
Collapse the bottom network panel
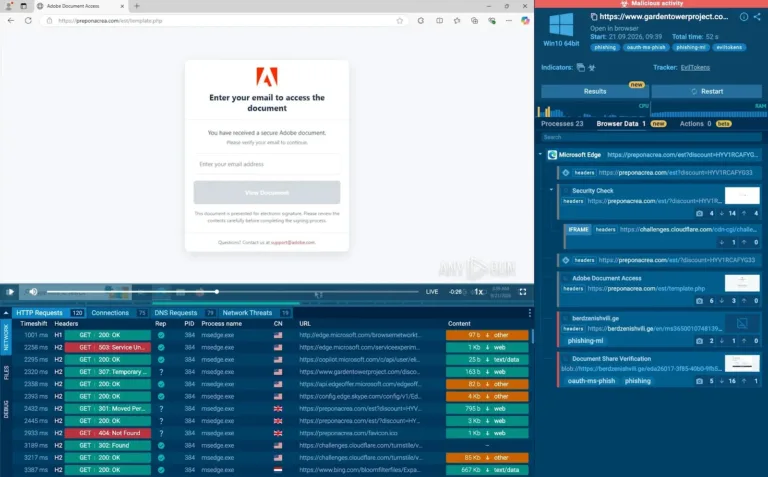click(6, 313)
